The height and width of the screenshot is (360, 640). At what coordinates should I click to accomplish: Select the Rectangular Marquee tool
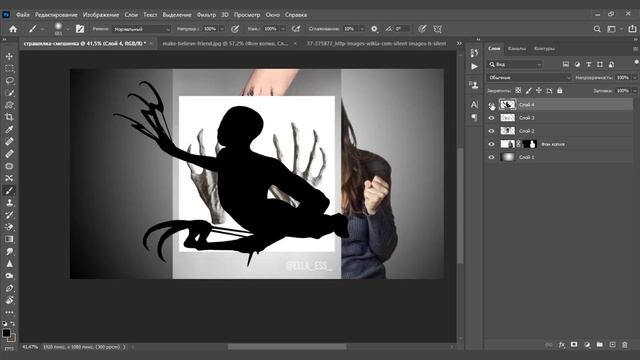[x=9, y=69]
